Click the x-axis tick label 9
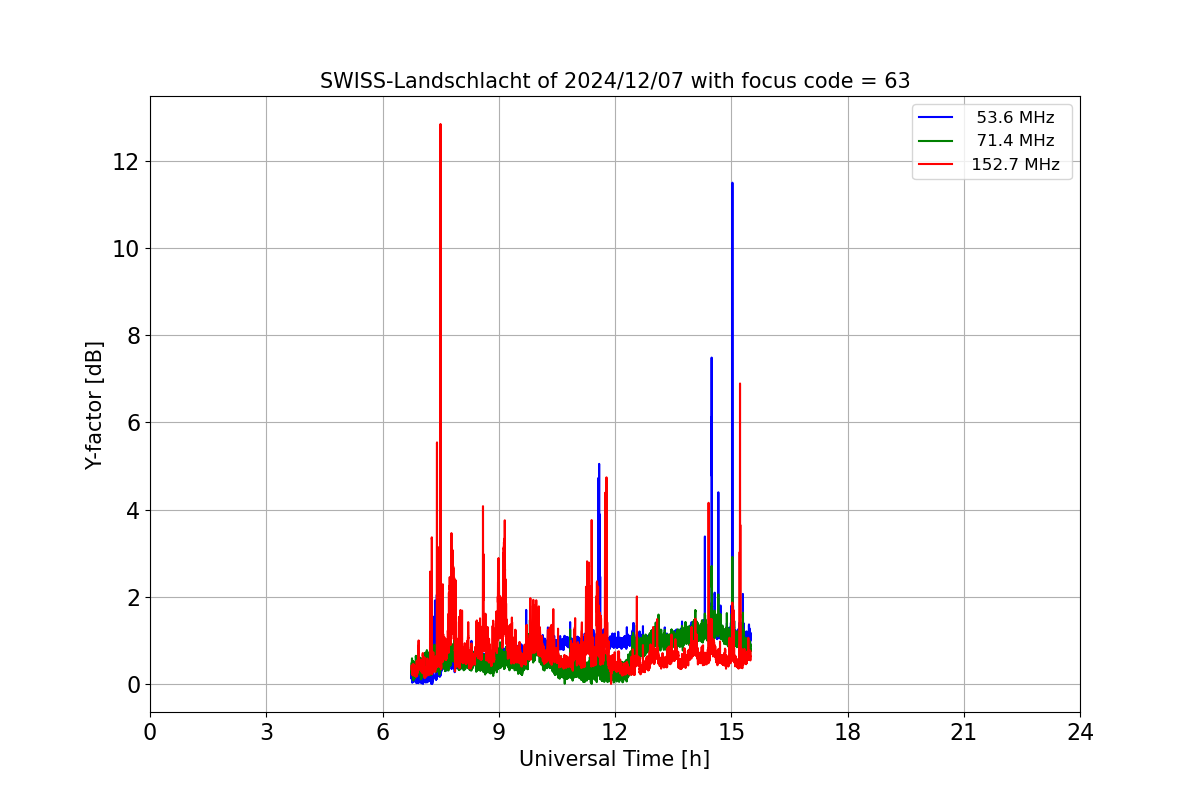 point(499,732)
